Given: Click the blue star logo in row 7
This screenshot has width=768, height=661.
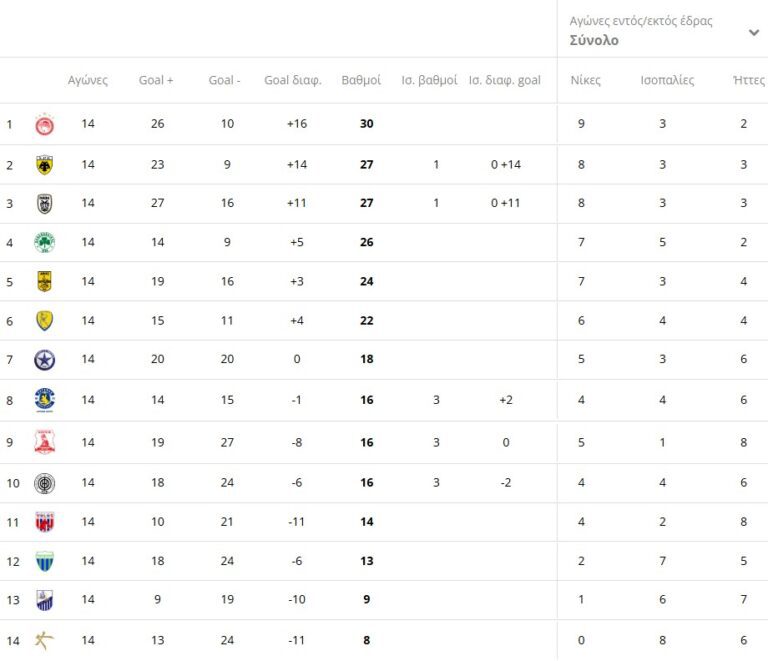Looking at the screenshot, I should [x=45, y=361].
